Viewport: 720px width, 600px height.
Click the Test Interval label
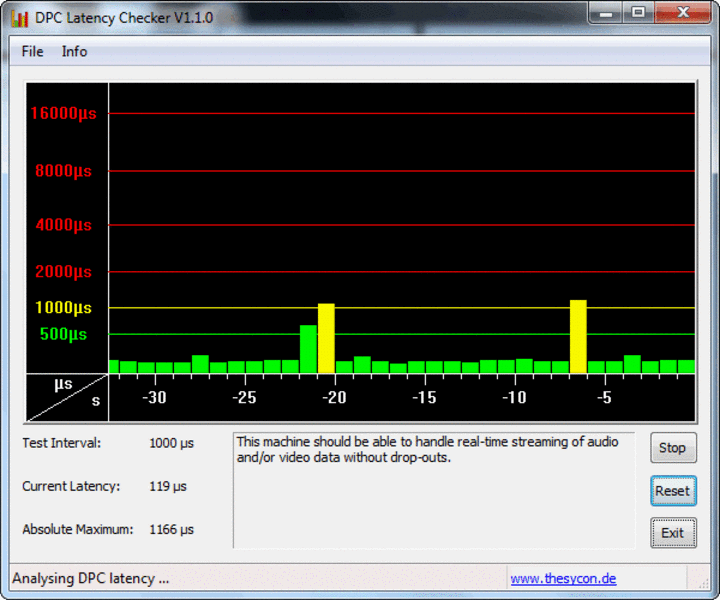coord(62,443)
